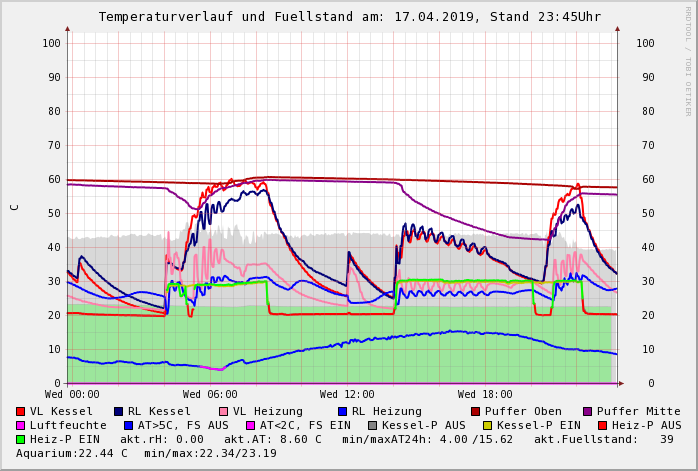This screenshot has width=698, height=471.
Task: Click the green Heiz-P EIN swatch
Action: pyautogui.click(x=21, y=439)
